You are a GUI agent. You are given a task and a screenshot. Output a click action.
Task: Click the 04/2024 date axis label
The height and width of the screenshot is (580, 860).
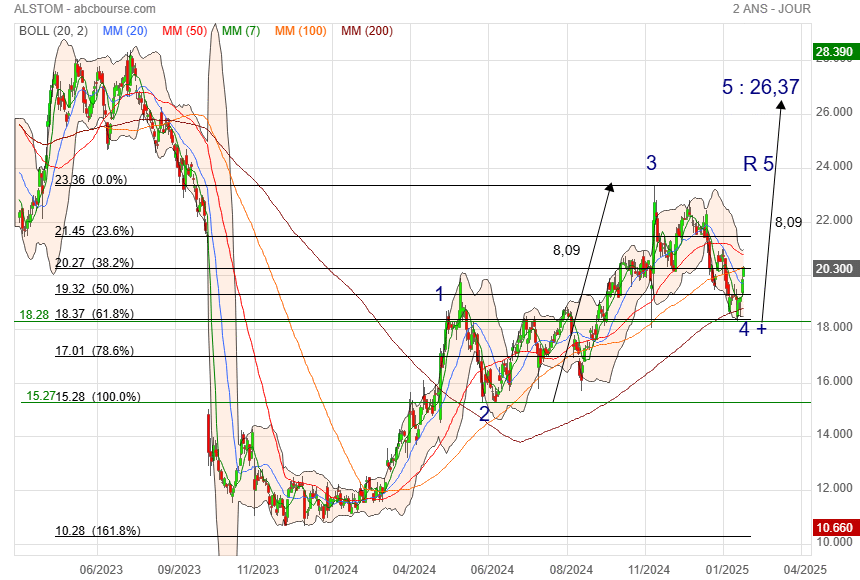click(414, 570)
